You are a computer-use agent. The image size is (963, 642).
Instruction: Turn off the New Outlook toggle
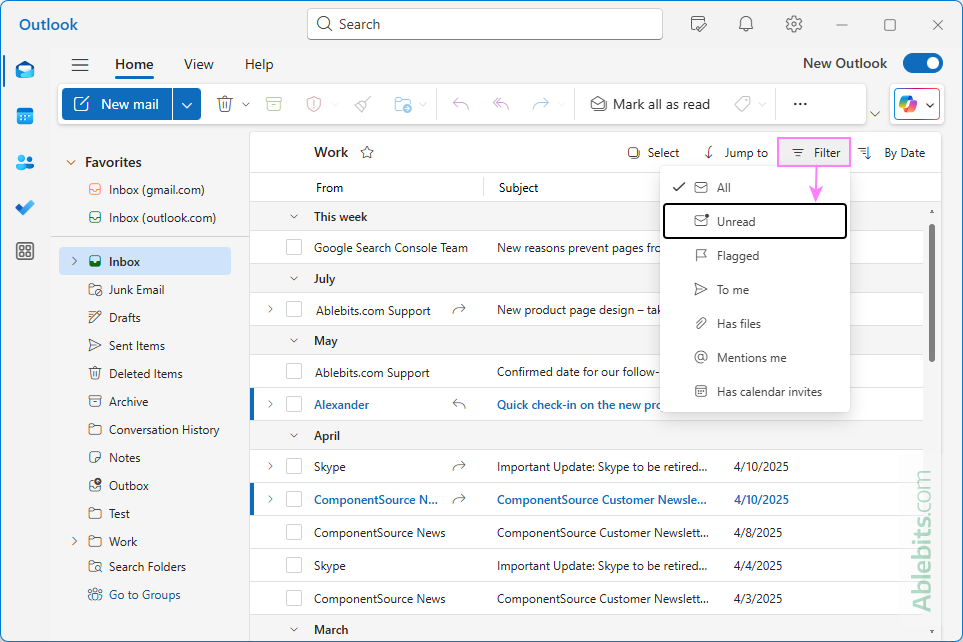tap(922, 63)
